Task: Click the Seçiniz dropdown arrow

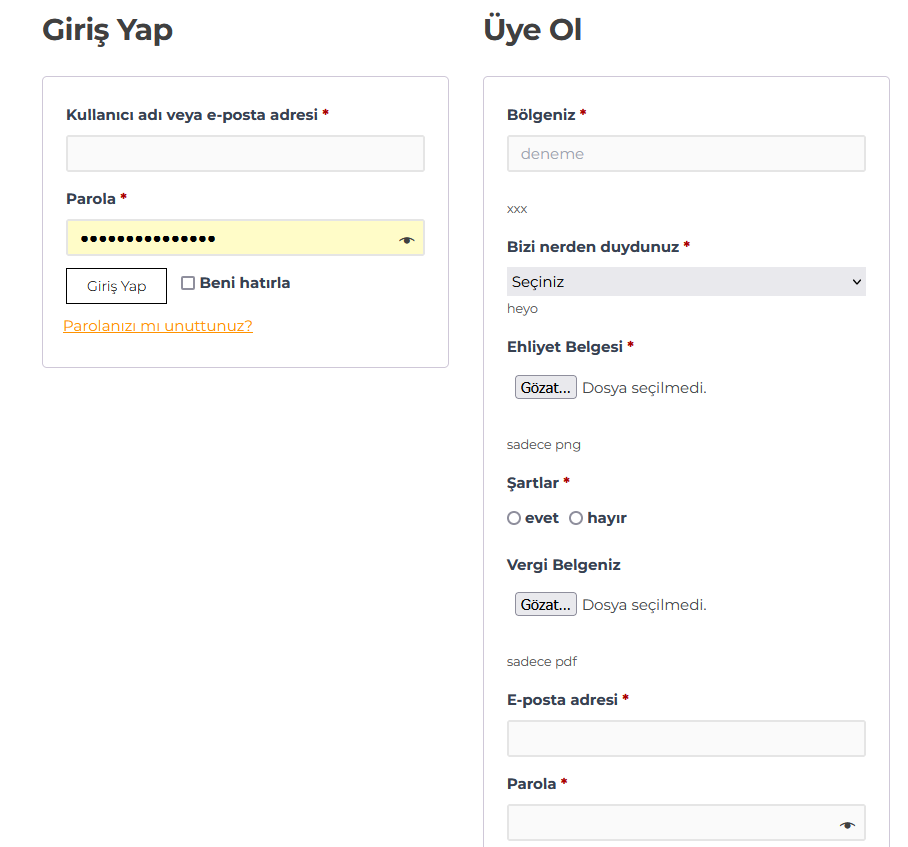Action: [x=856, y=282]
